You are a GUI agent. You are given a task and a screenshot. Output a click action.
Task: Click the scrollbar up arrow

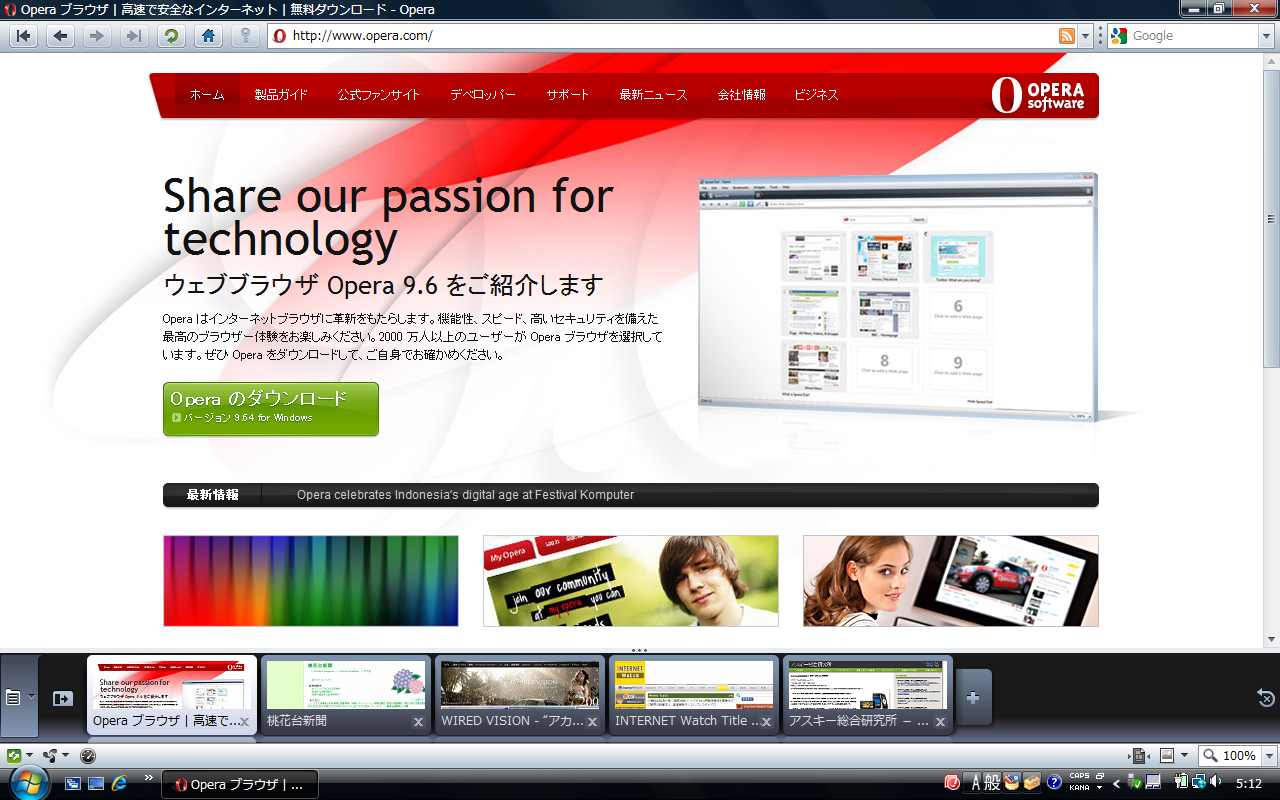pos(1272,62)
